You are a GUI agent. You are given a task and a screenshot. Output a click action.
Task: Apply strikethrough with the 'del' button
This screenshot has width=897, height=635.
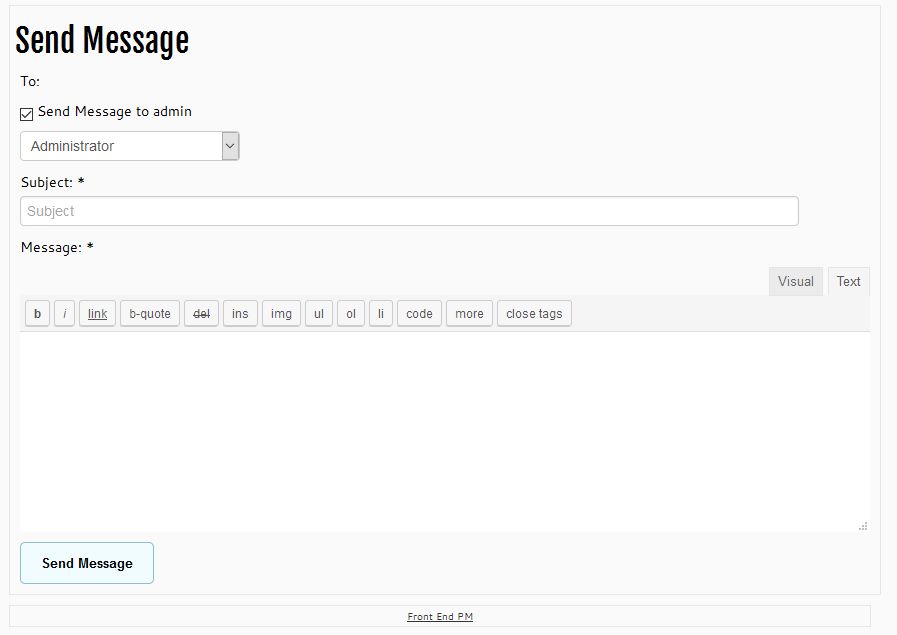click(201, 314)
